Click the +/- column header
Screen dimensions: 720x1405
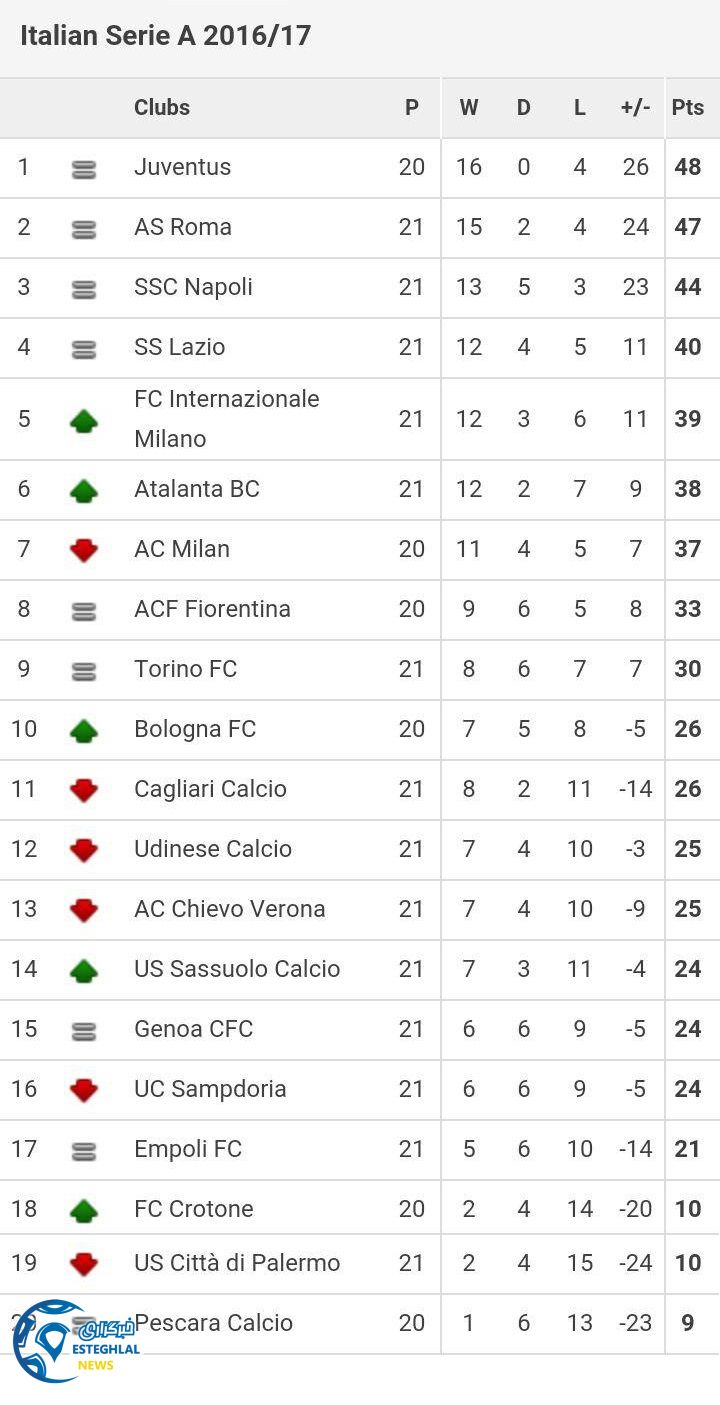(x=635, y=108)
